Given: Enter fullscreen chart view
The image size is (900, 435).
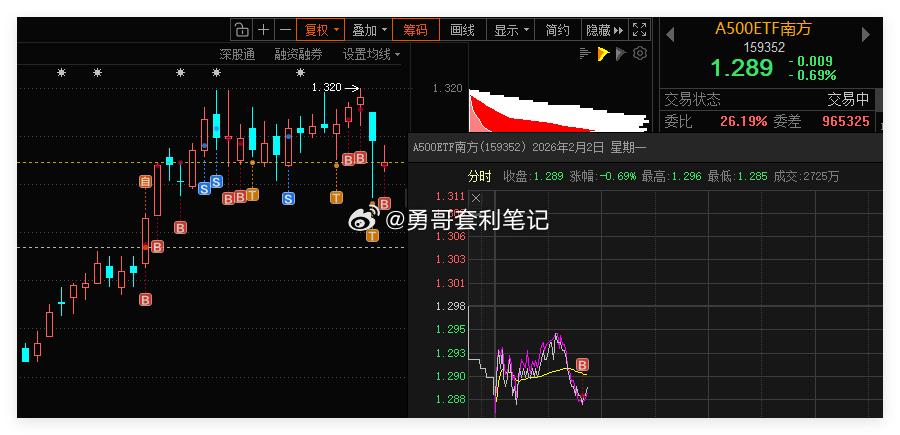Looking at the screenshot, I should click(639, 30).
